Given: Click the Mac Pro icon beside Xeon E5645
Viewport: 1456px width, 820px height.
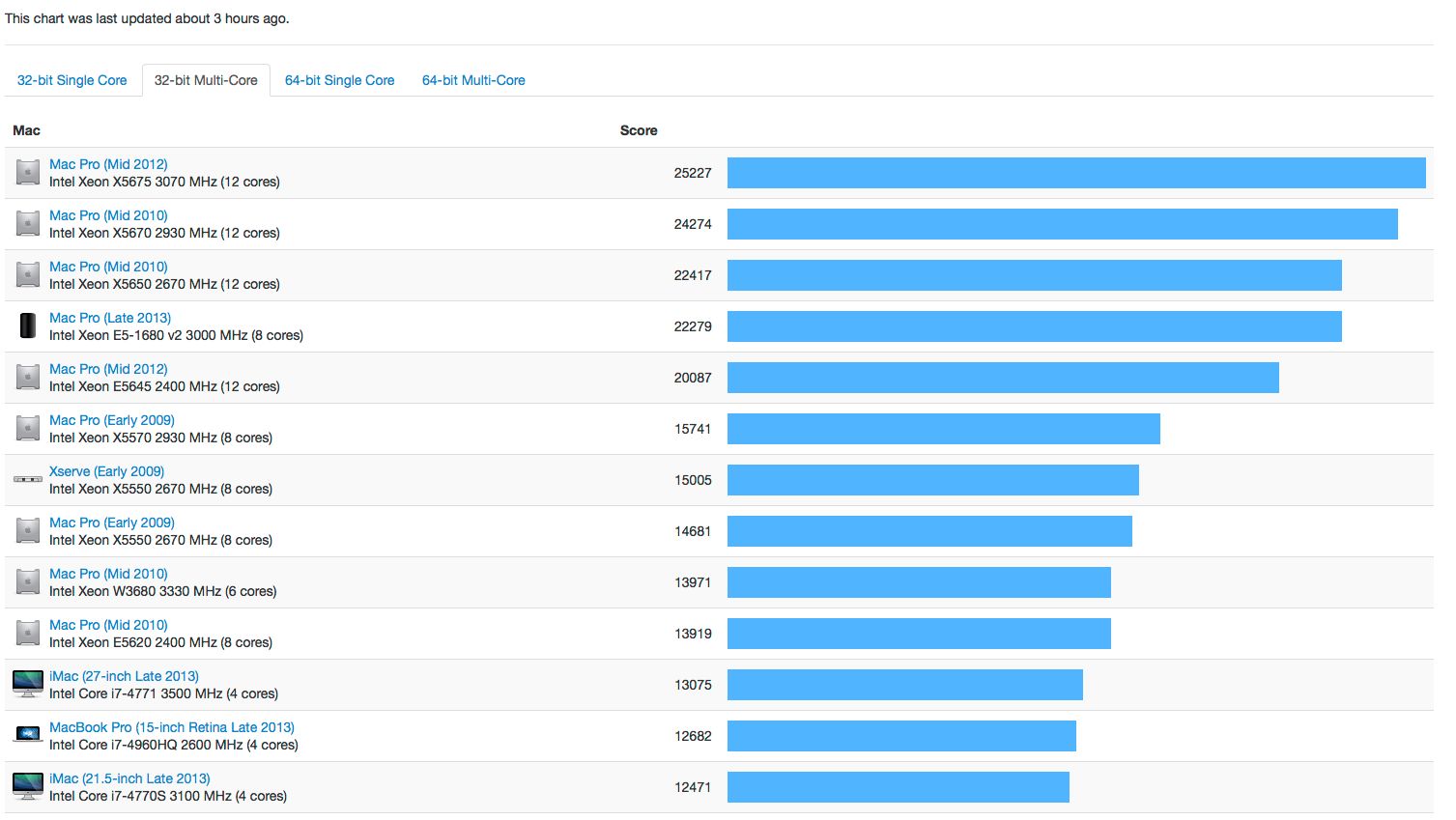Looking at the screenshot, I should (x=28, y=378).
